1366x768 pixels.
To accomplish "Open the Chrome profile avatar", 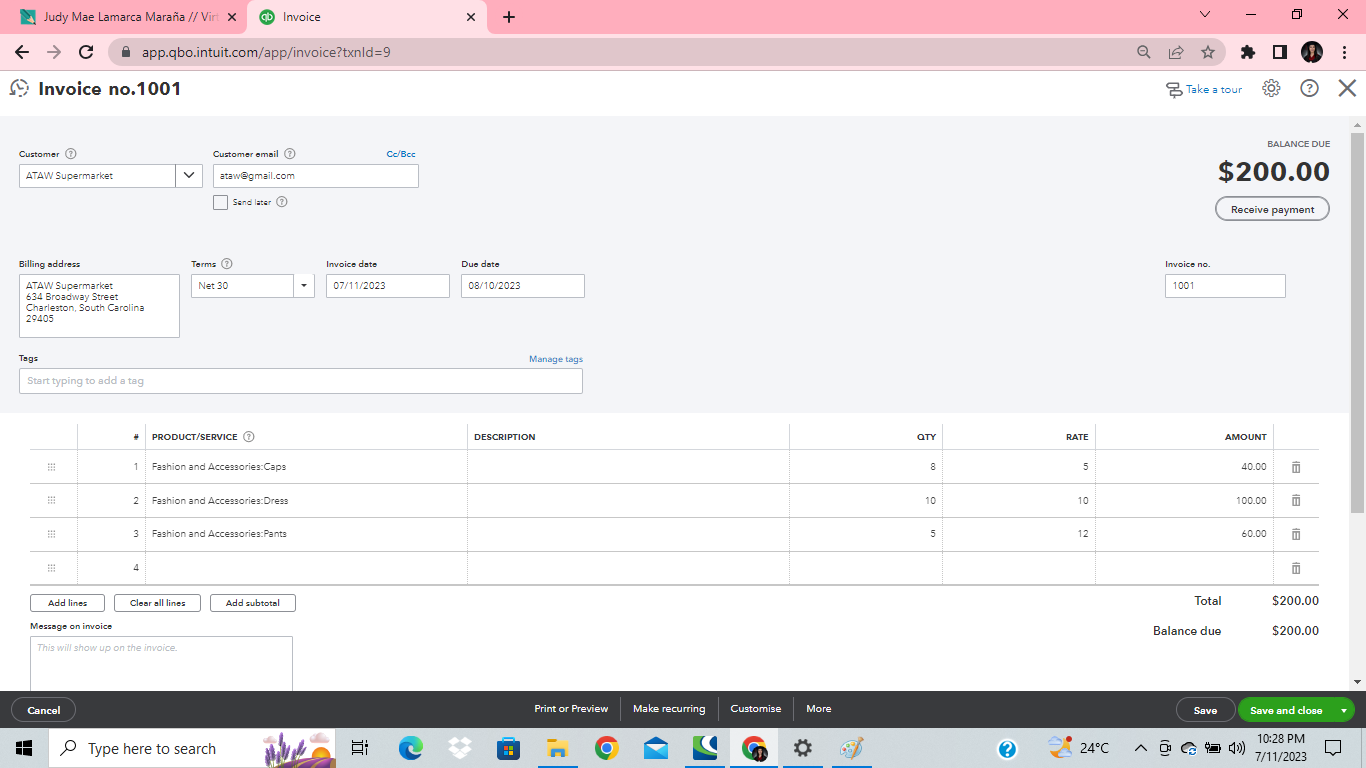I will coord(1312,52).
